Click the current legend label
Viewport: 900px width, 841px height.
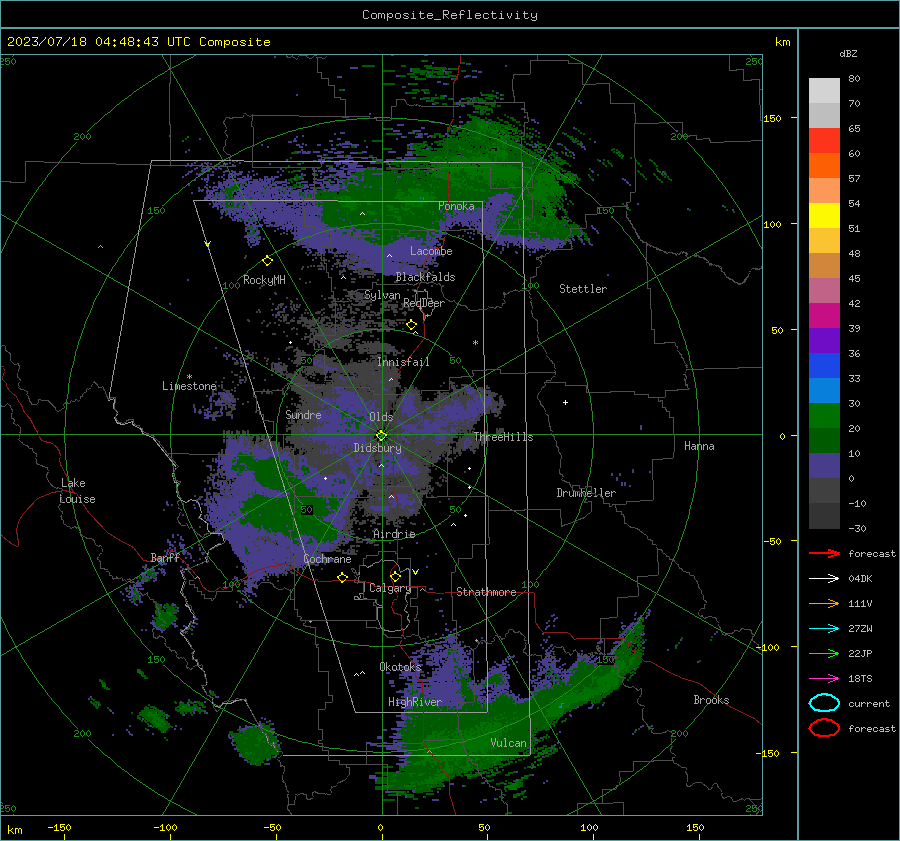click(869, 703)
